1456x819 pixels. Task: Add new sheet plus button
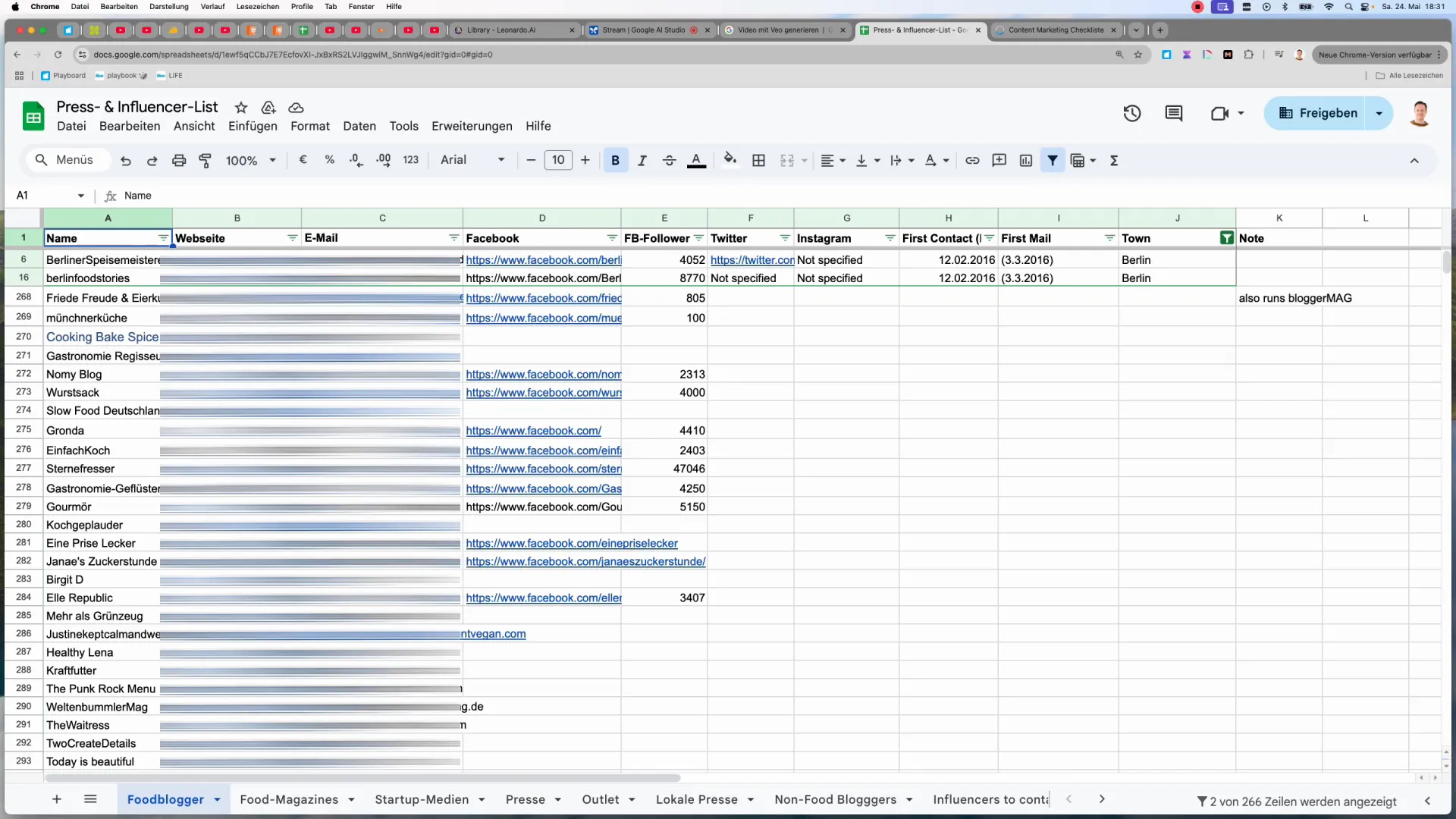pyautogui.click(x=57, y=799)
